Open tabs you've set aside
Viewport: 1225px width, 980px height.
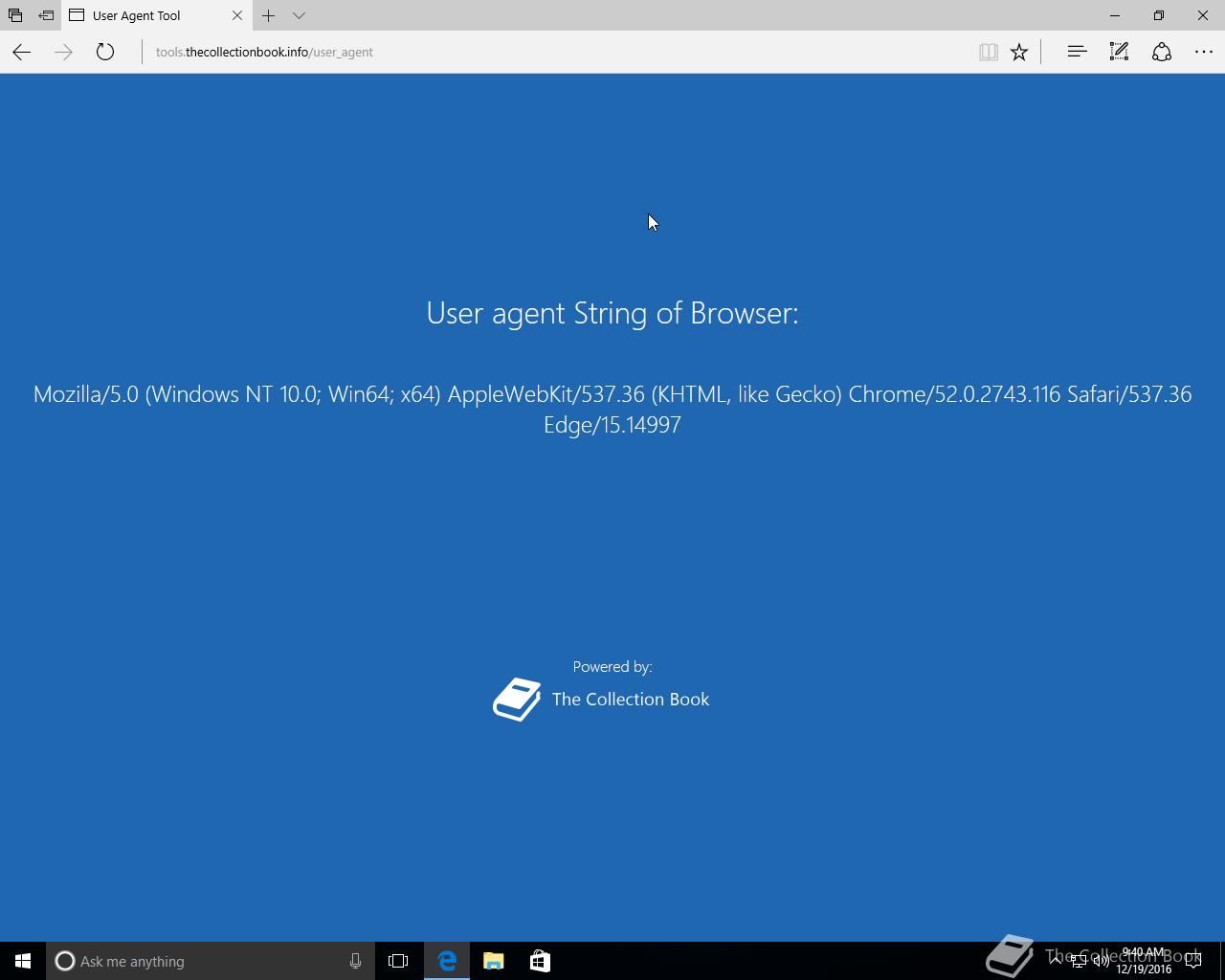[x=15, y=15]
